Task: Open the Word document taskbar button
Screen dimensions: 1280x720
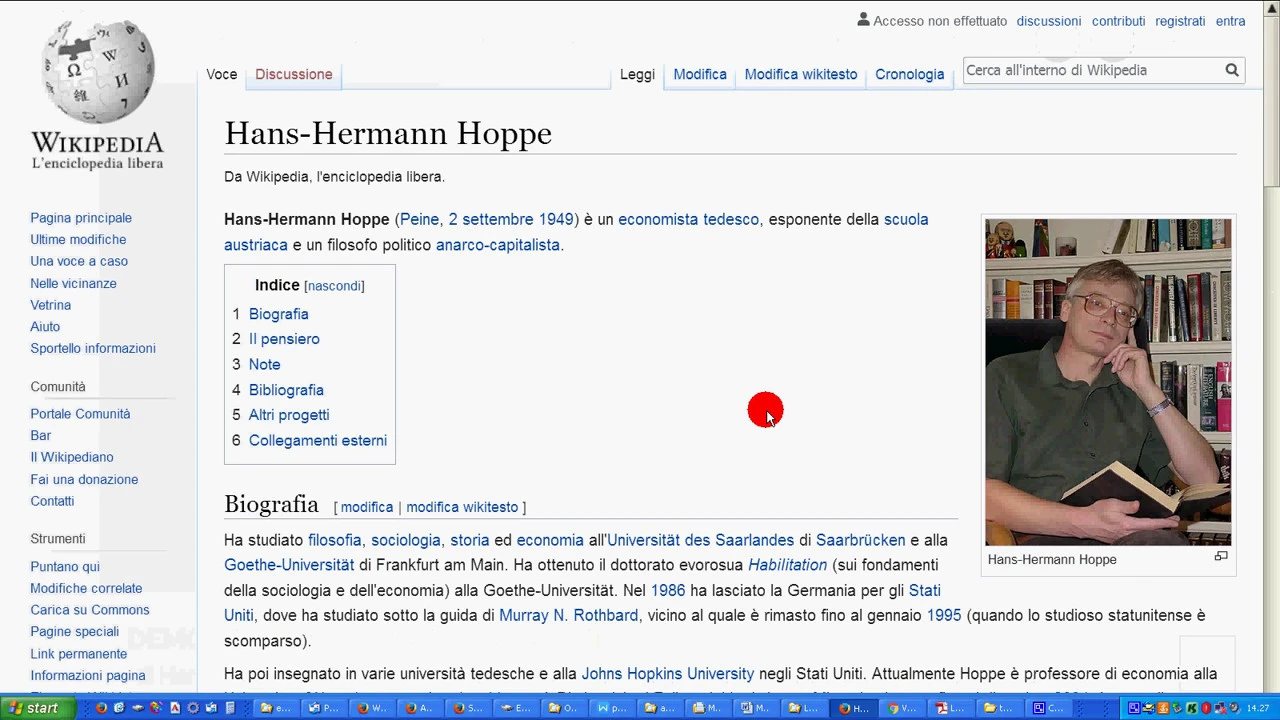Action: click(x=758, y=708)
